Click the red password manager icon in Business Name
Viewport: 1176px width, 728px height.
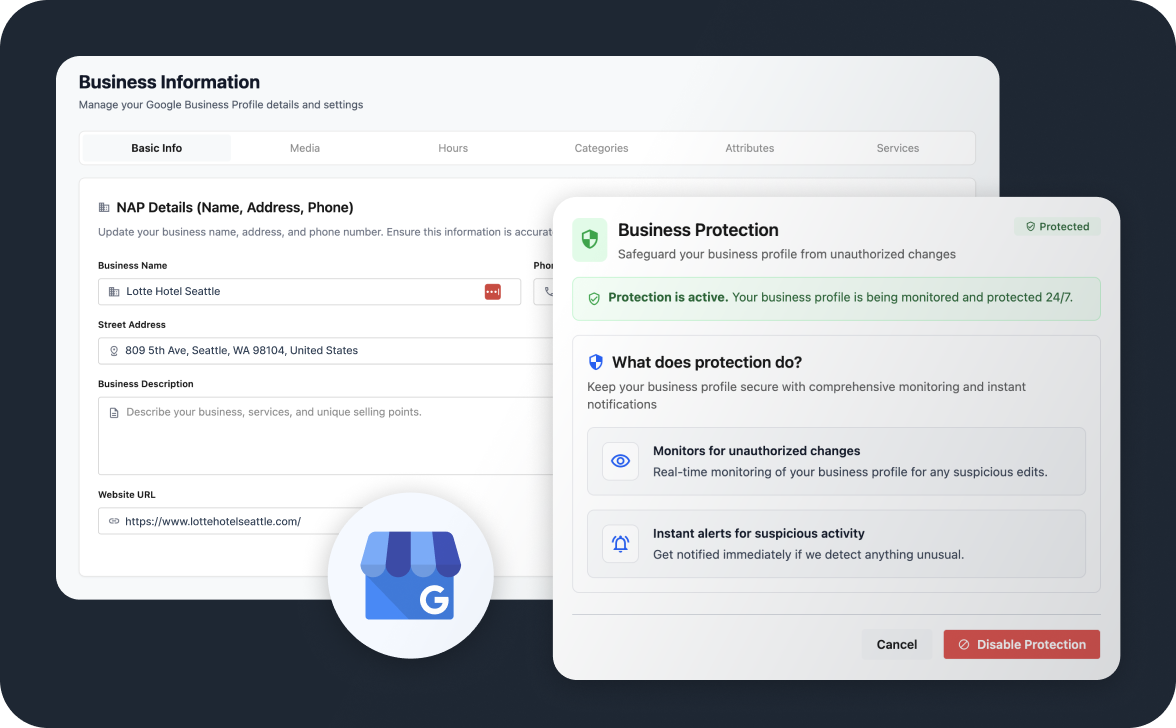pos(492,291)
